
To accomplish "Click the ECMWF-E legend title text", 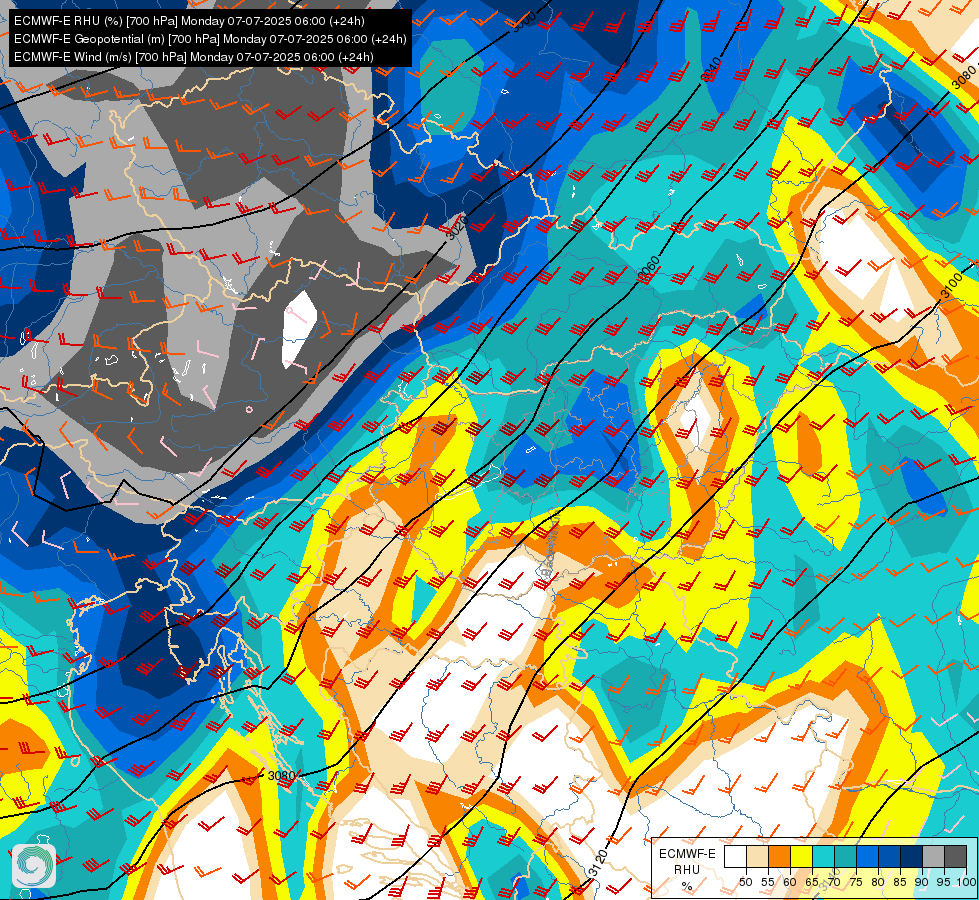I will pos(687,854).
